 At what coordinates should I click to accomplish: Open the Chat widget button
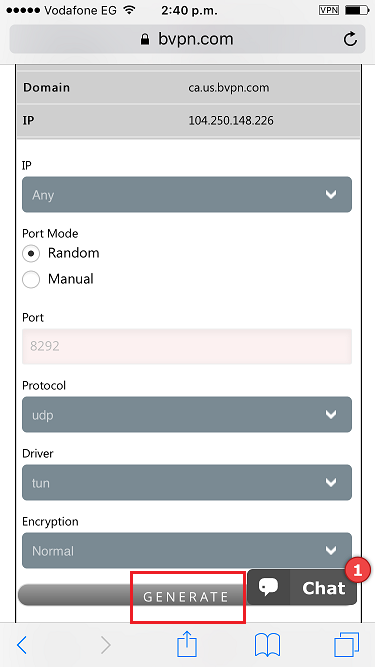pyautogui.click(x=302, y=587)
